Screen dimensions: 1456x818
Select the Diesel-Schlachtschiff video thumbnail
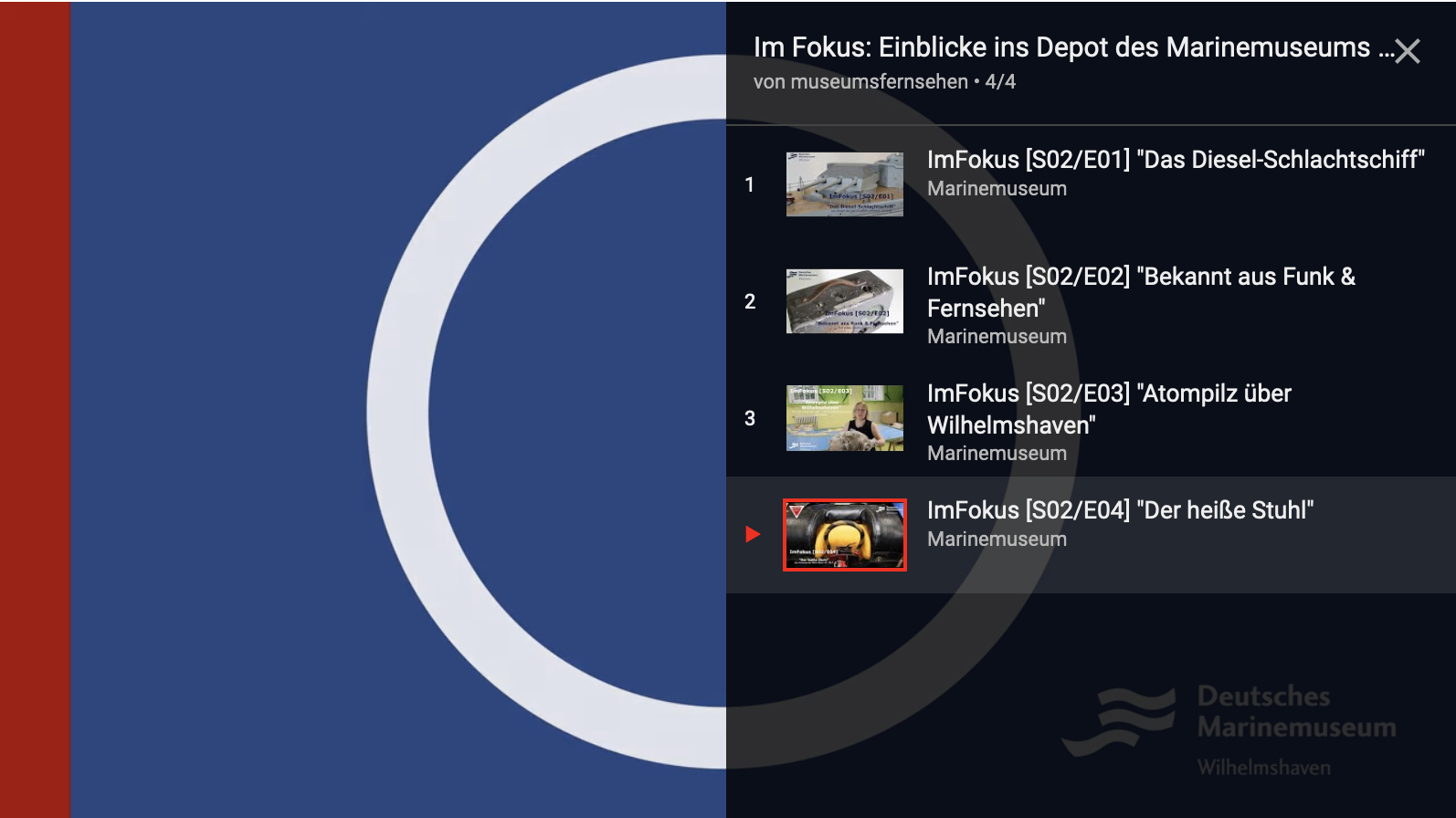coord(844,184)
